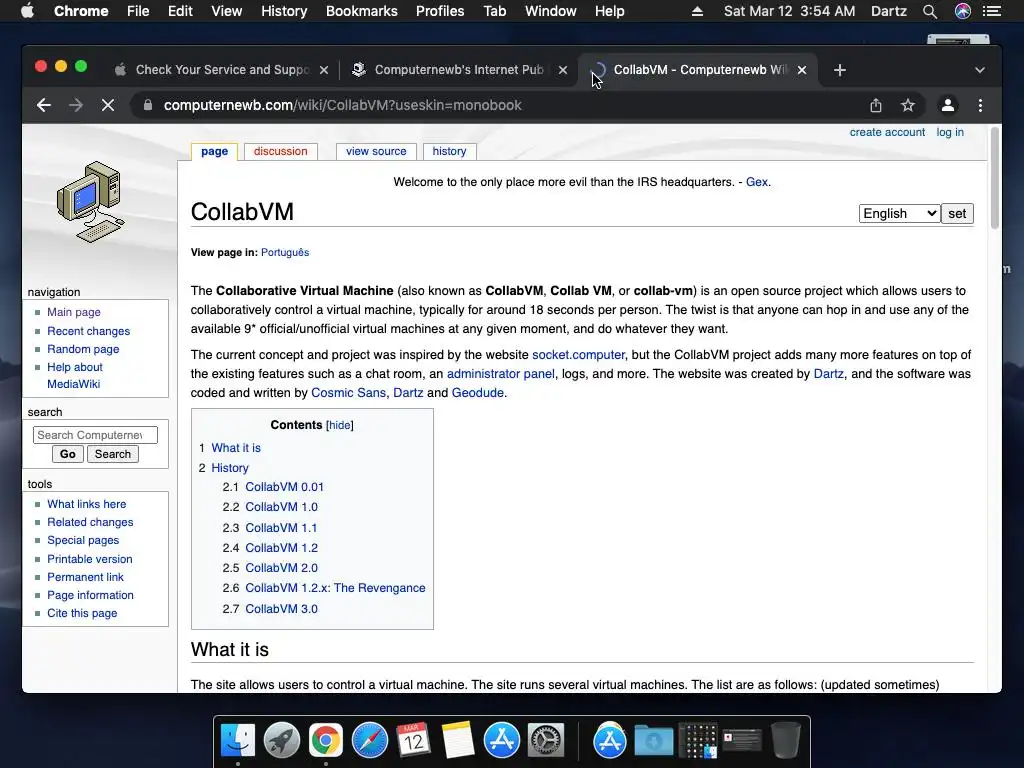Open Chrome three-dot menu
The width and height of the screenshot is (1024, 768).
pyautogui.click(x=980, y=105)
